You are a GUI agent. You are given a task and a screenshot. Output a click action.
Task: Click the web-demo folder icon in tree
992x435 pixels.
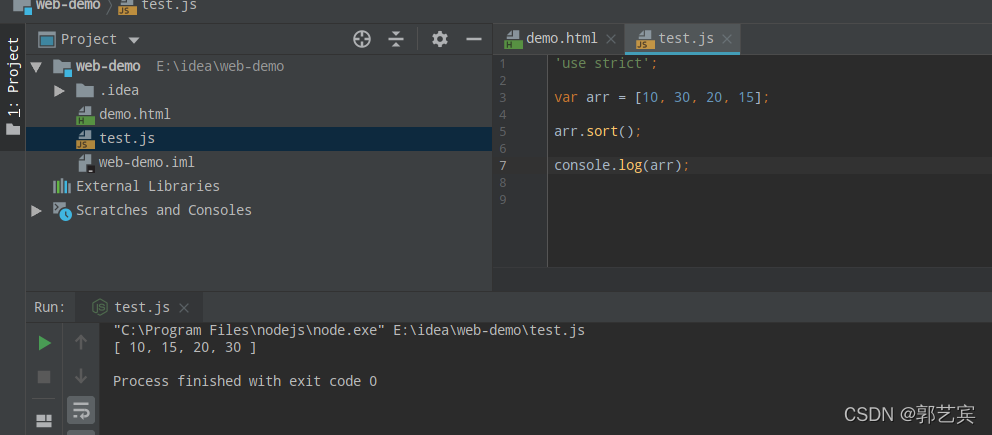(62, 66)
